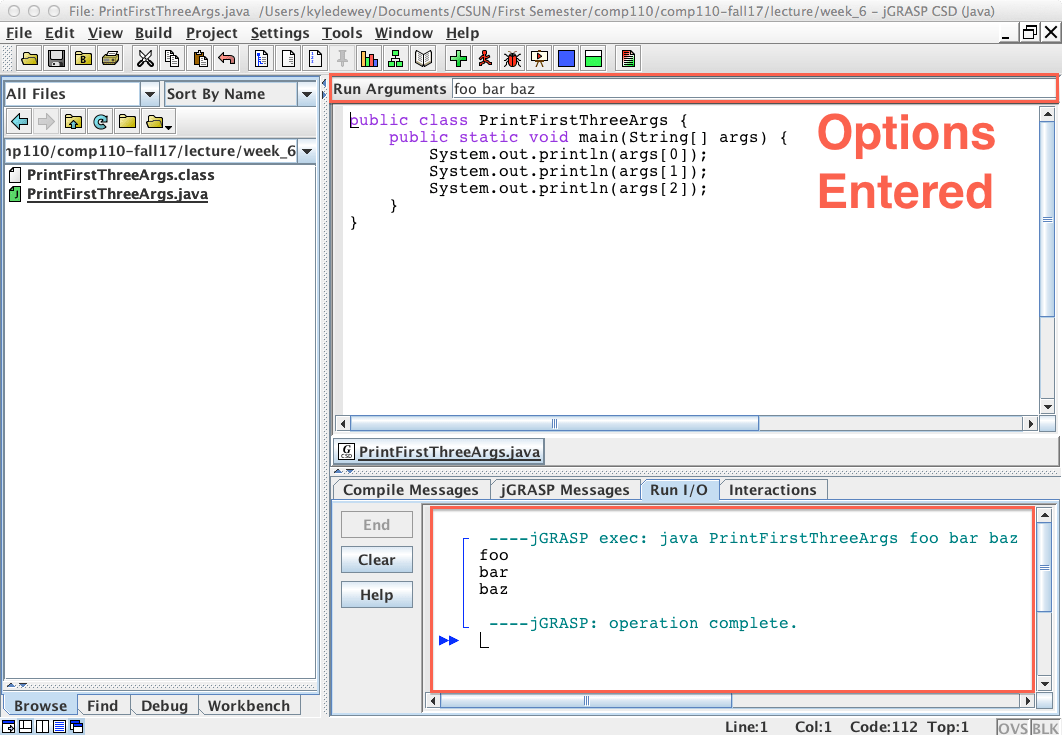Screen dimensions: 1062x735
Task: Switch to the Compile Messages tab
Action: 409,489
